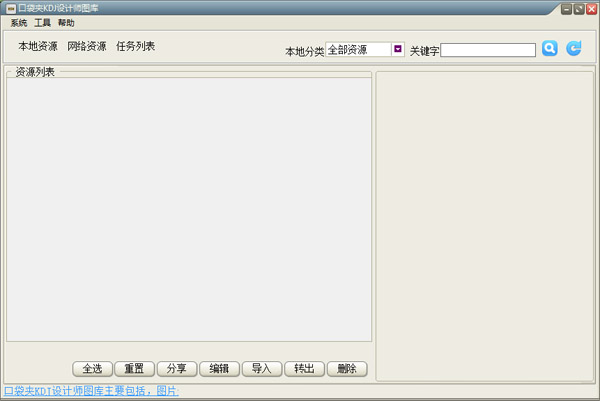This screenshot has height=401, width=600.
Task: Focus the 关键字 search input field
Action: (488, 50)
